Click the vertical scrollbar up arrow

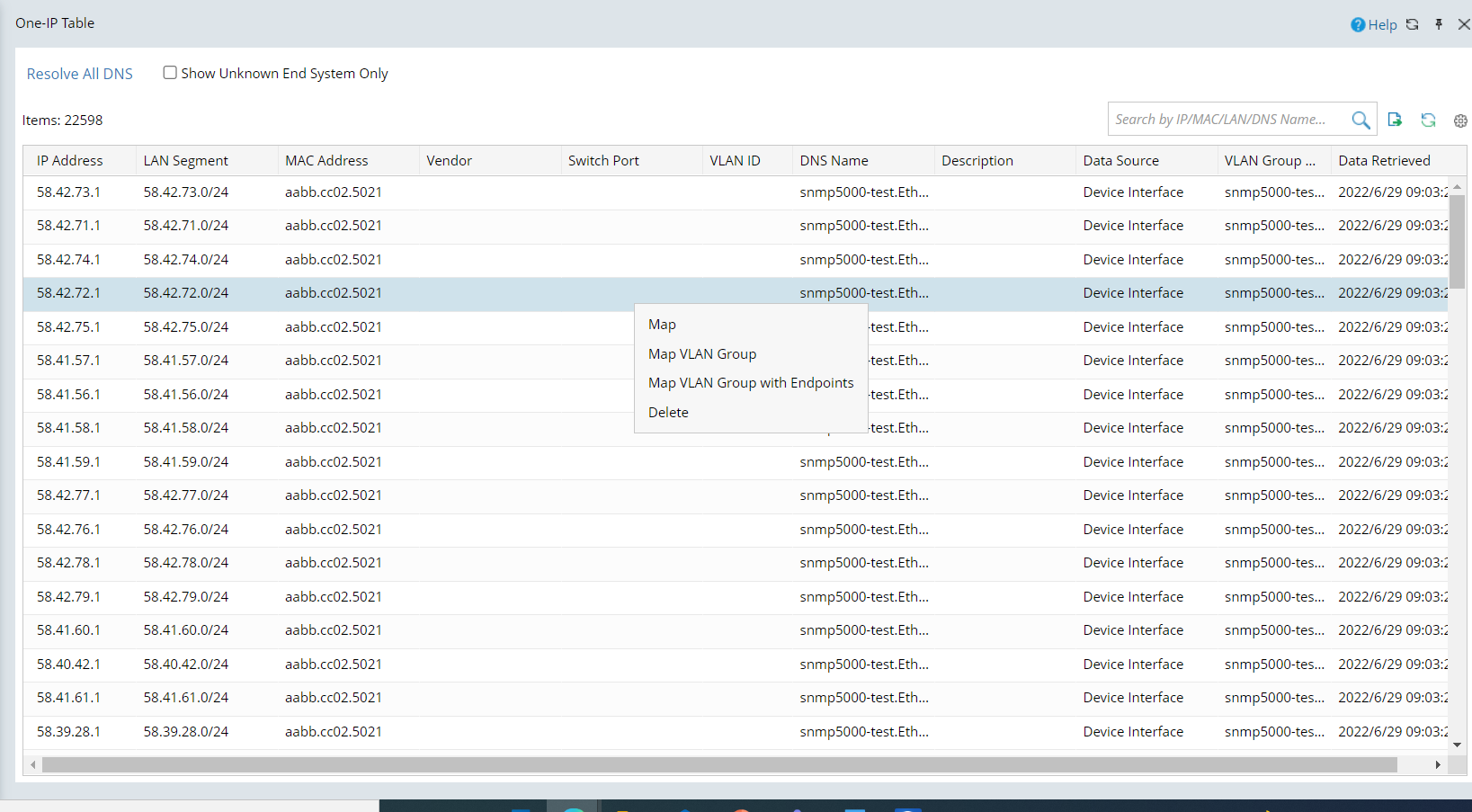[1457, 186]
